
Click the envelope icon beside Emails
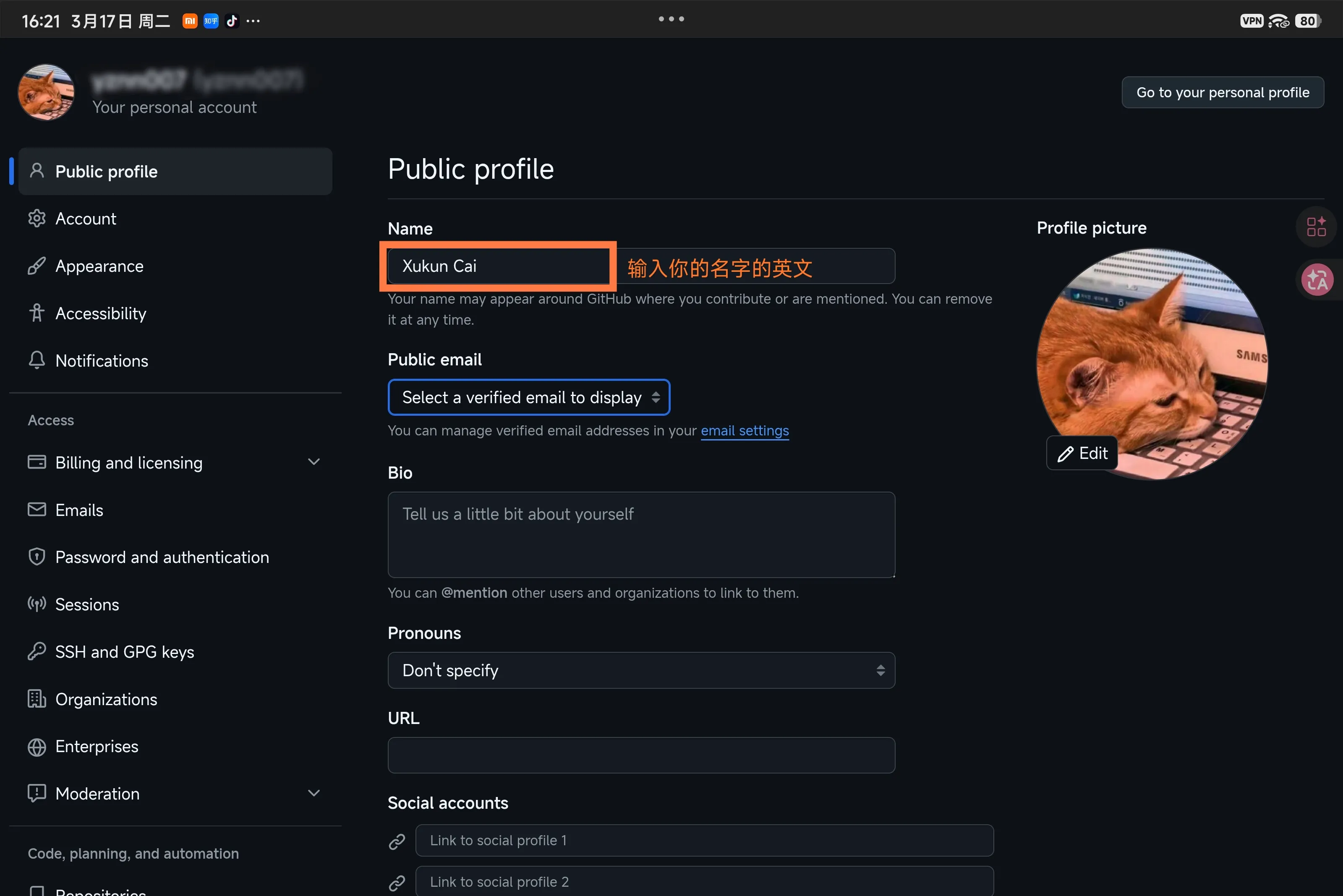coord(37,509)
